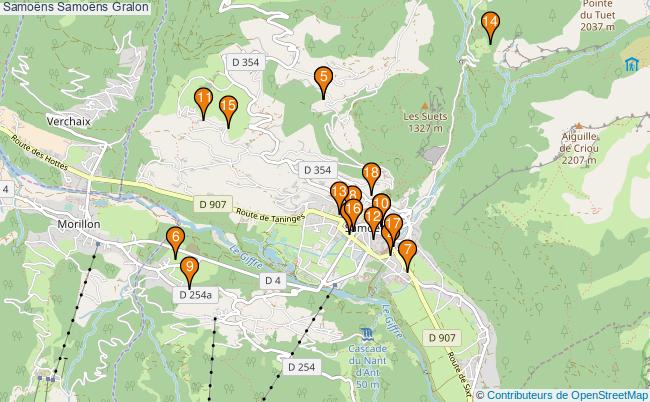Image resolution: width=650 pixels, height=402 pixels.
Task: Click the Verchaix village label
Action: pyautogui.click(x=68, y=121)
